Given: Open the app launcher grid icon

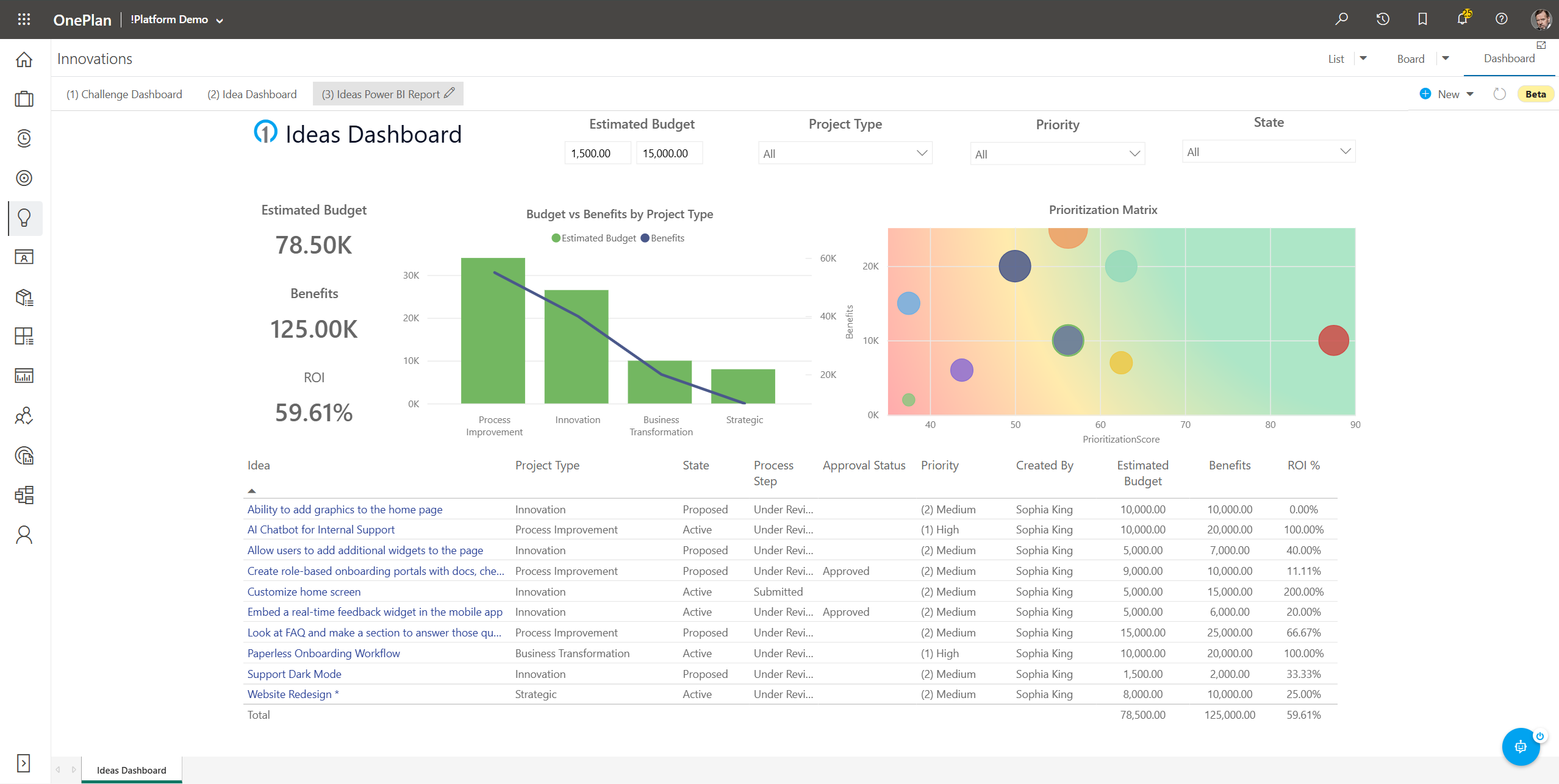Looking at the screenshot, I should point(24,20).
